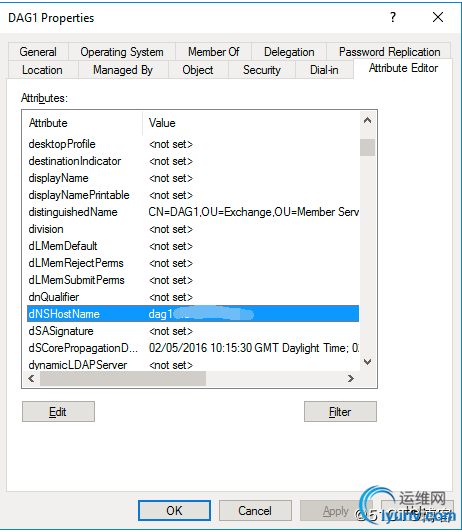Screen dimensions: 462x532
Task: Select the destinationIndicator attribute row
Action: (x=193, y=161)
